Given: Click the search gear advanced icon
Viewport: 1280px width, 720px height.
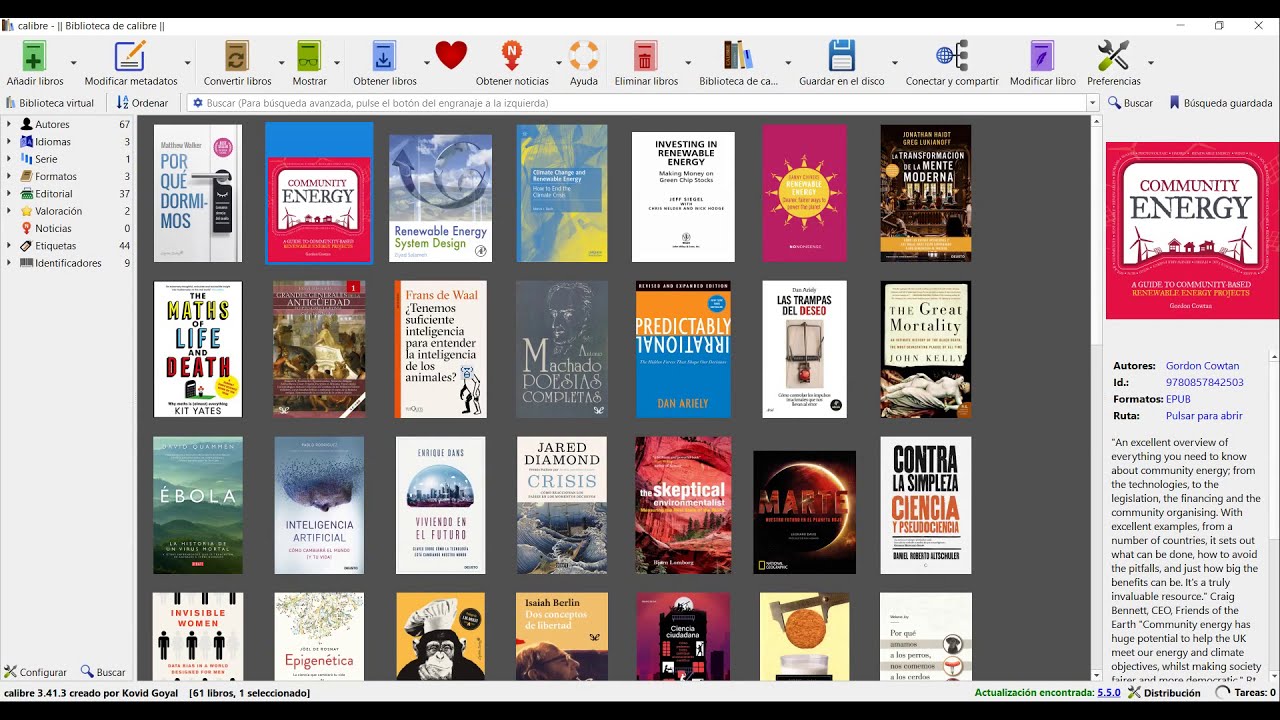Looking at the screenshot, I should (197, 103).
